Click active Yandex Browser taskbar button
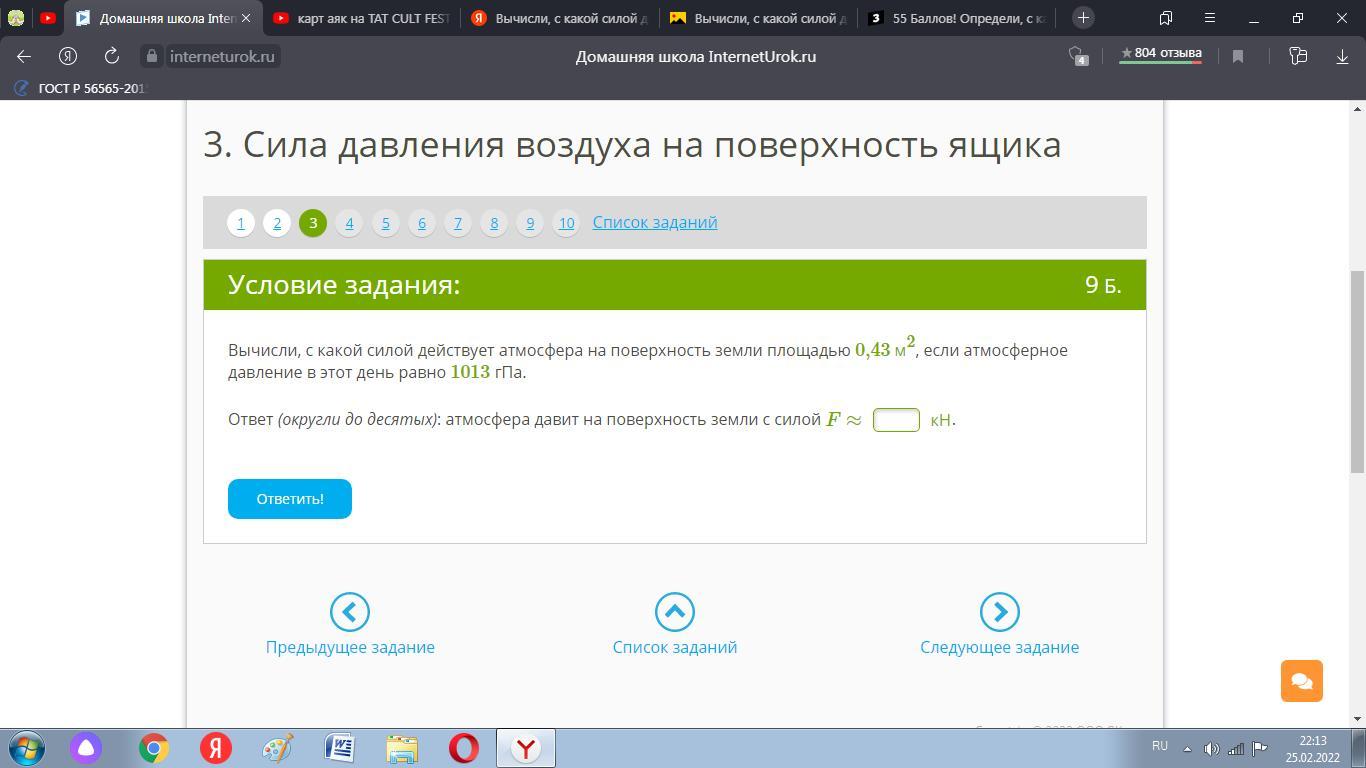1366x768 pixels. point(526,748)
